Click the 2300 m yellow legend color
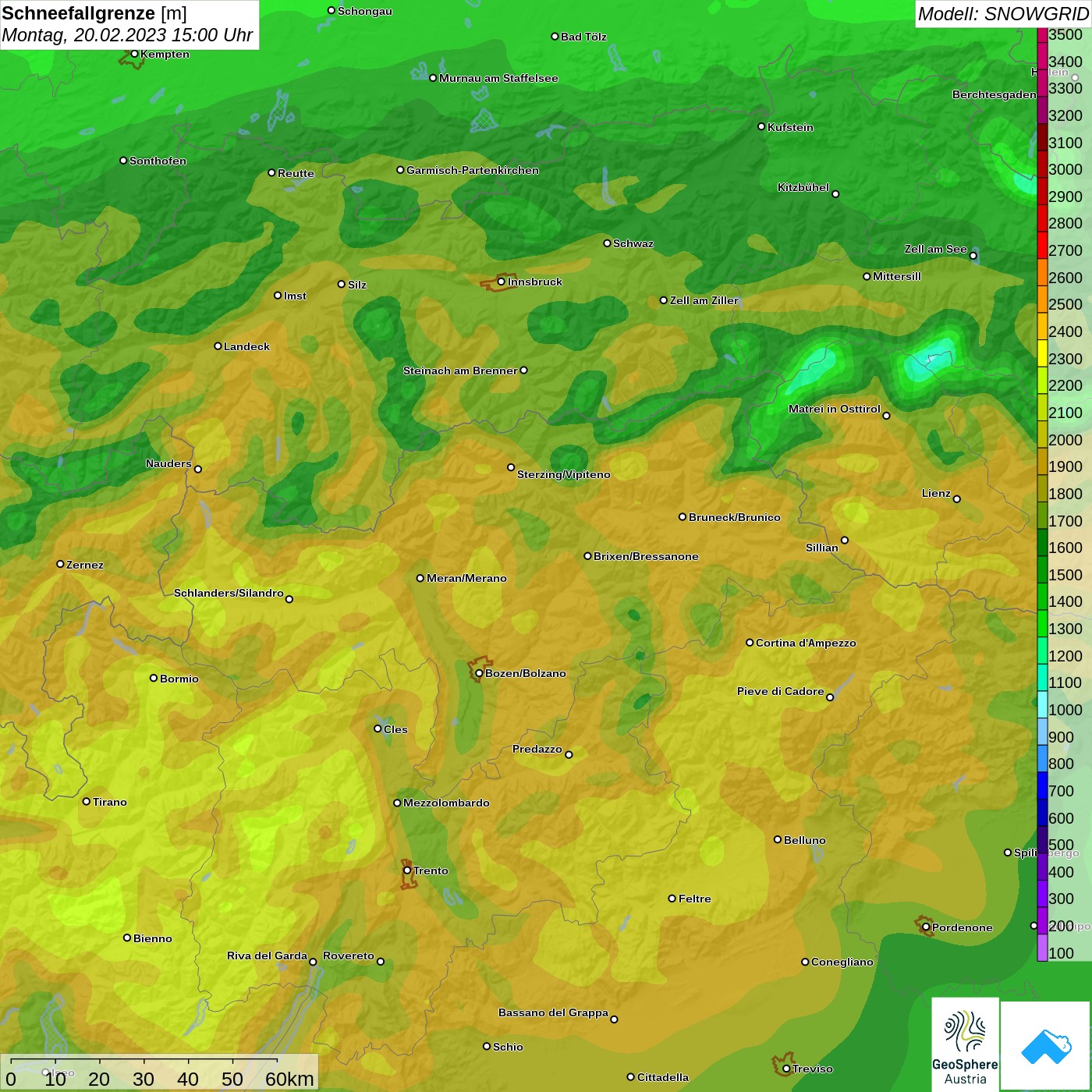This screenshot has width=1092, height=1092. [x=1042, y=353]
